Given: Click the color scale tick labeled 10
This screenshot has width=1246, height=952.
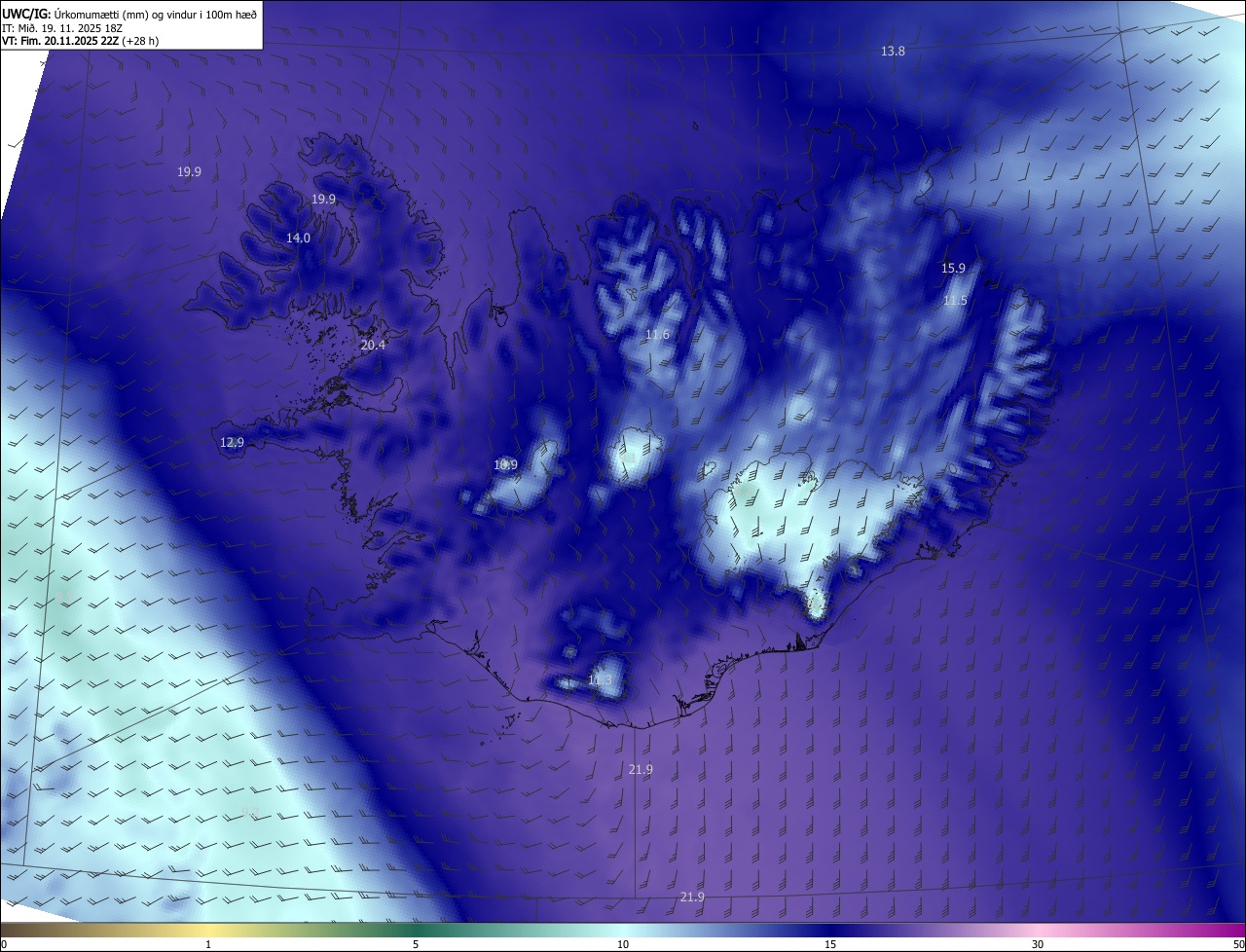Looking at the screenshot, I should [623, 944].
